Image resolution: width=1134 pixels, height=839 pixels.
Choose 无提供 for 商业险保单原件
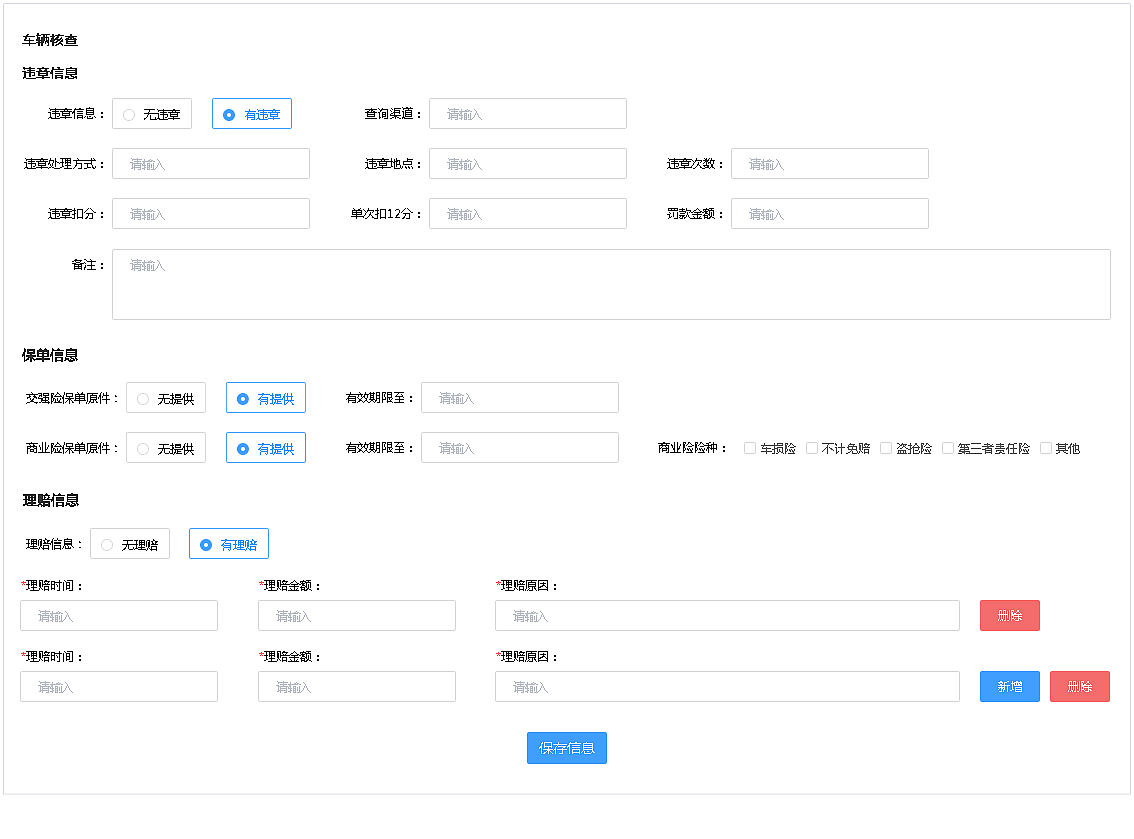166,448
